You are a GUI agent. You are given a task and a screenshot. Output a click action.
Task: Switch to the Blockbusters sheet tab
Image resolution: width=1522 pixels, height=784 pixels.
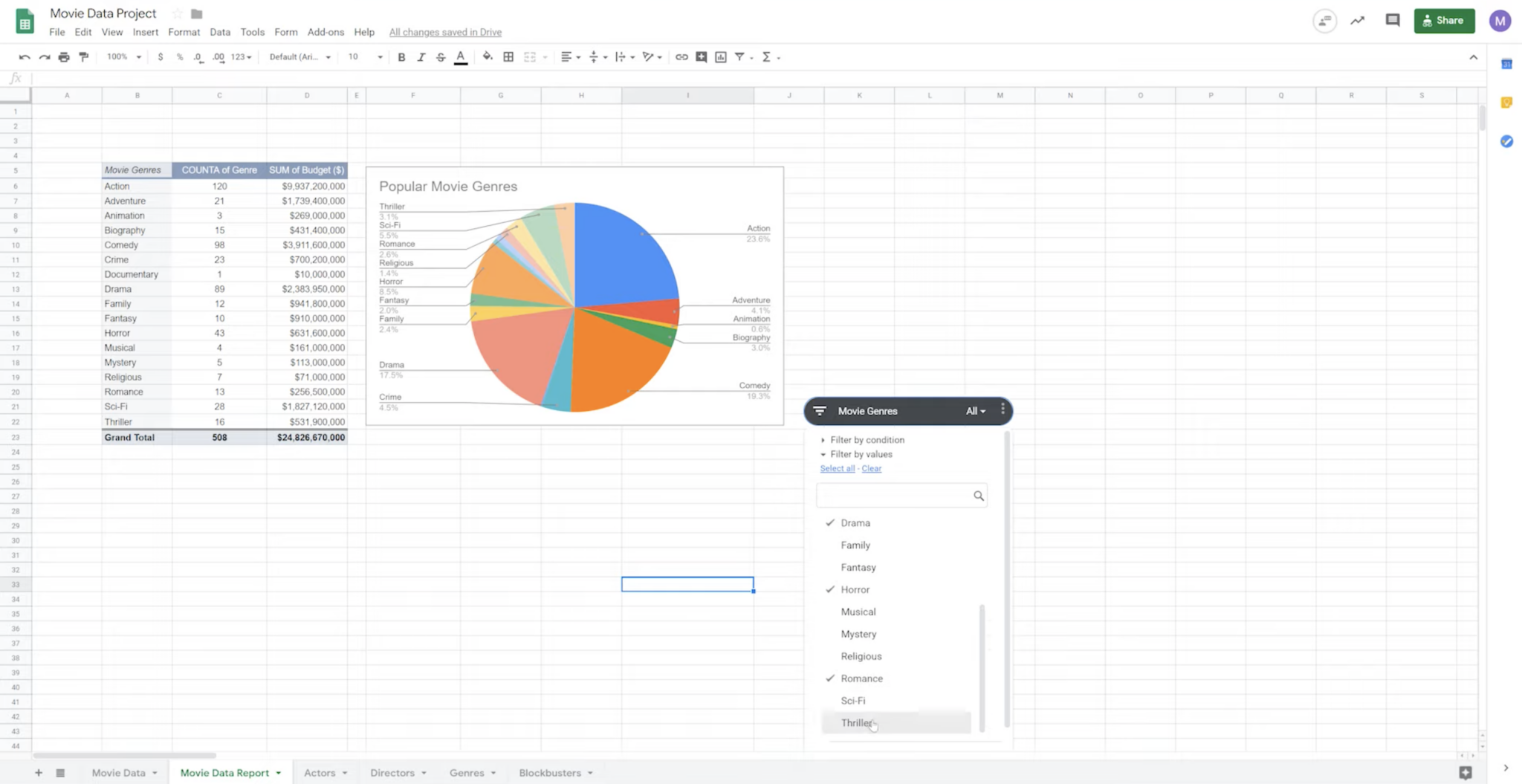[549, 773]
